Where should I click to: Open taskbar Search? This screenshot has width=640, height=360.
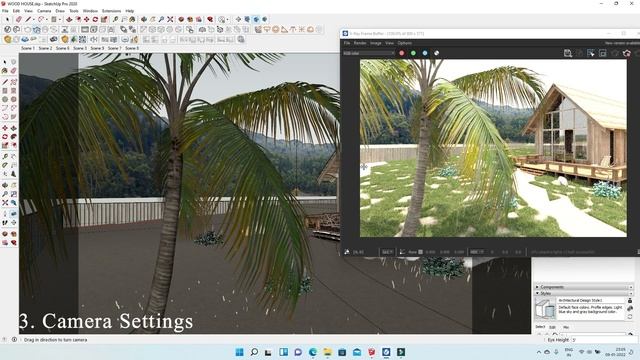(x=254, y=352)
